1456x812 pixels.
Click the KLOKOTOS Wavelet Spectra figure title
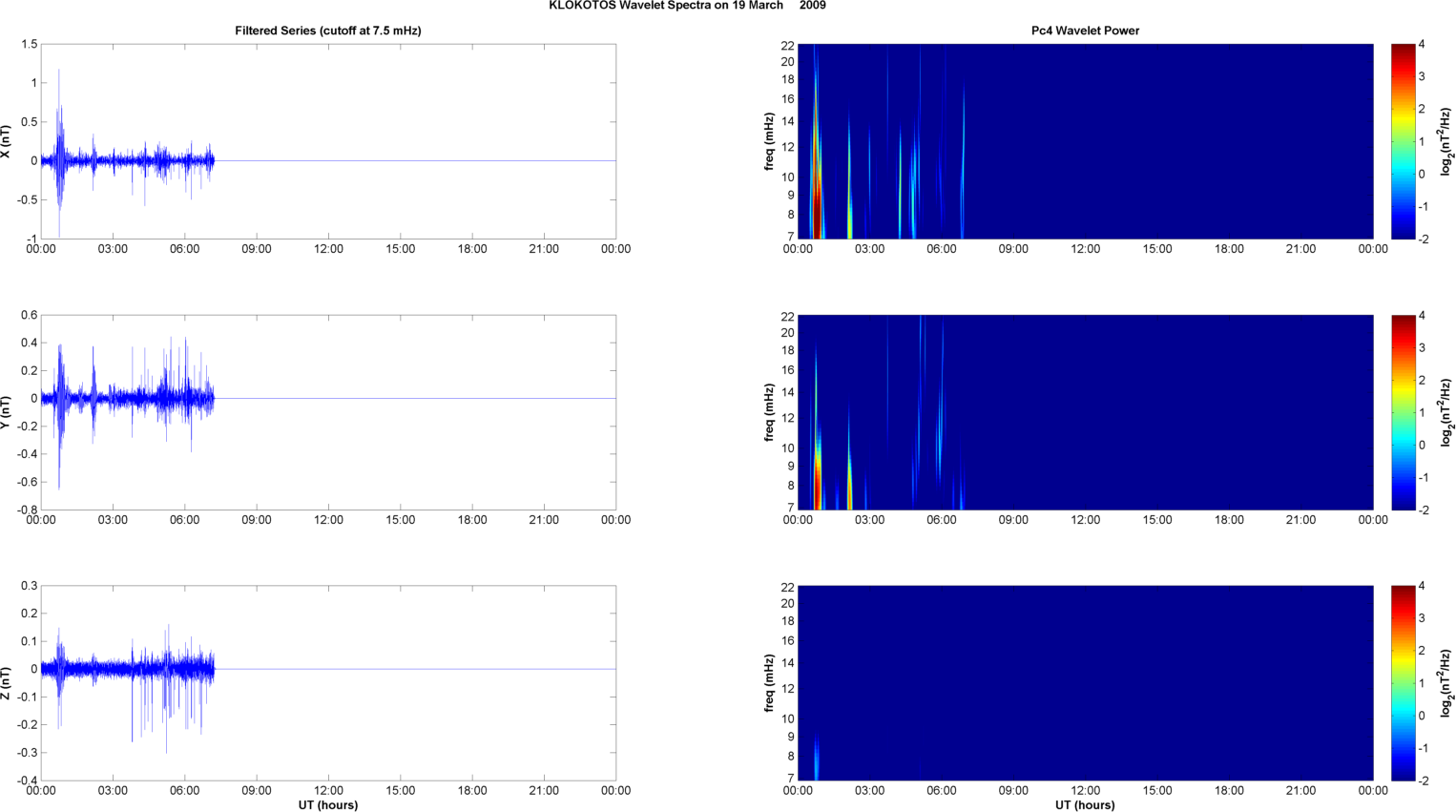tap(687, 6)
